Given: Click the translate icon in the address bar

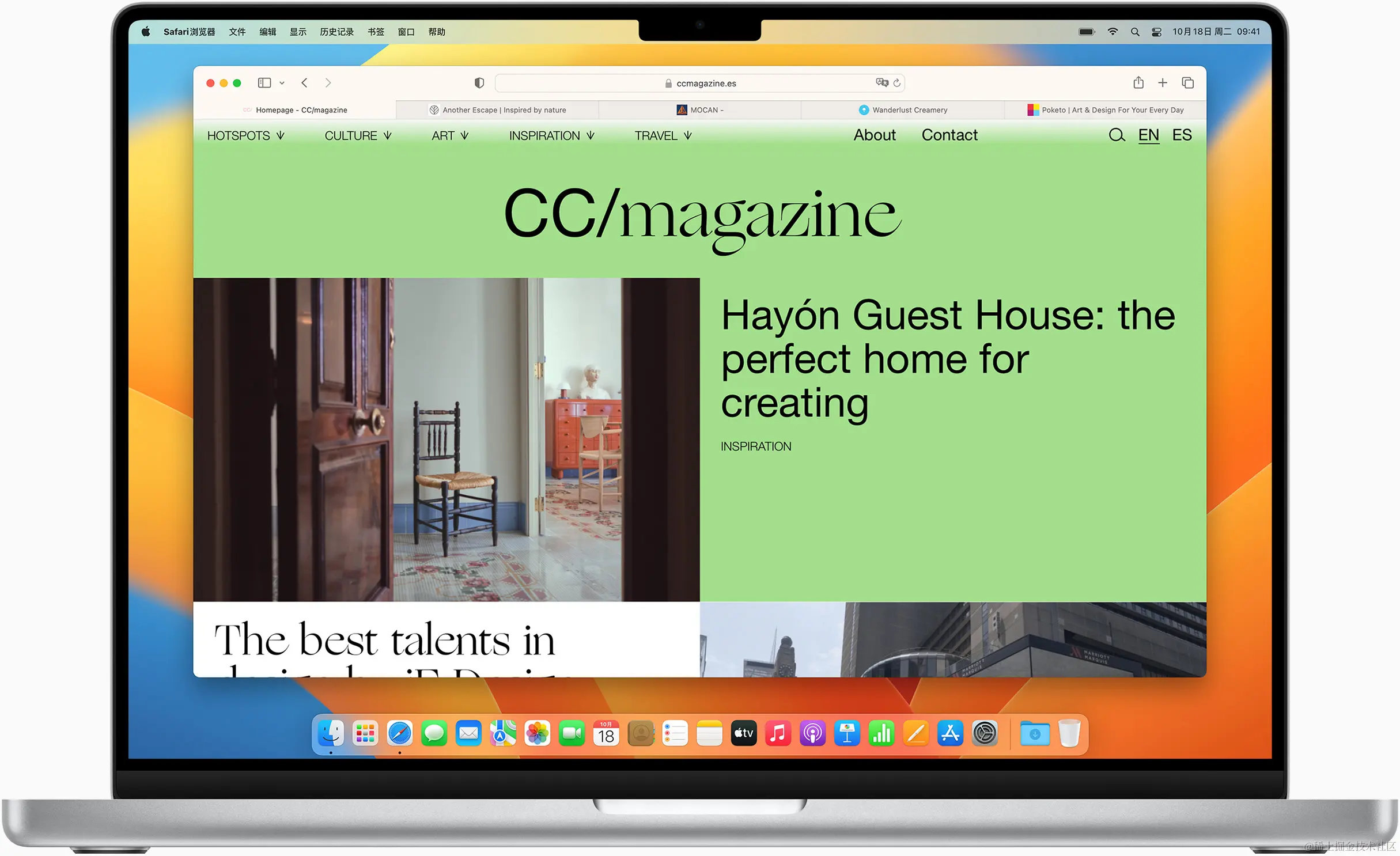Looking at the screenshot, I should tap(881, 82).
